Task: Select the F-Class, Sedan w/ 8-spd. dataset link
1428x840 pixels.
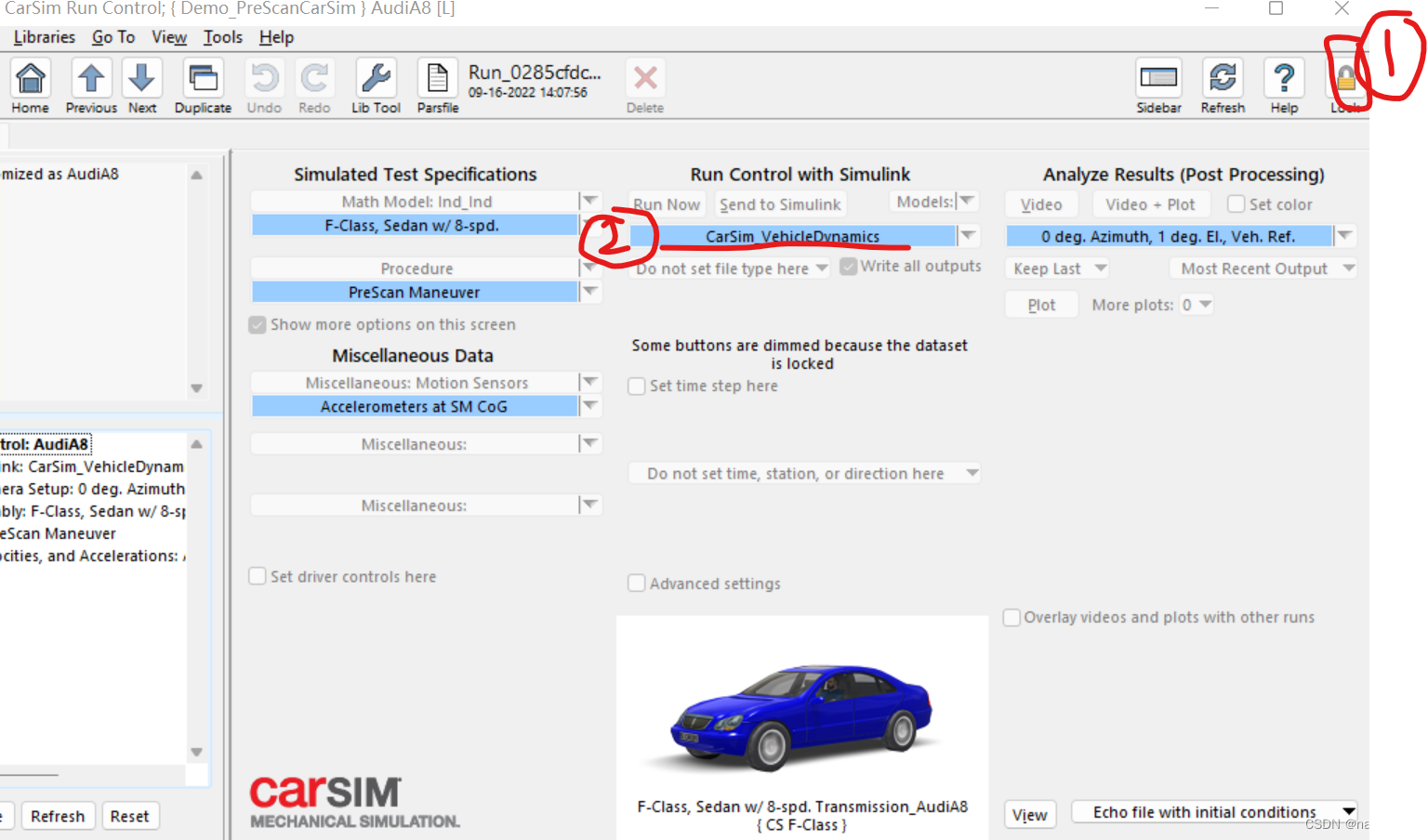Action: [415, 225]
